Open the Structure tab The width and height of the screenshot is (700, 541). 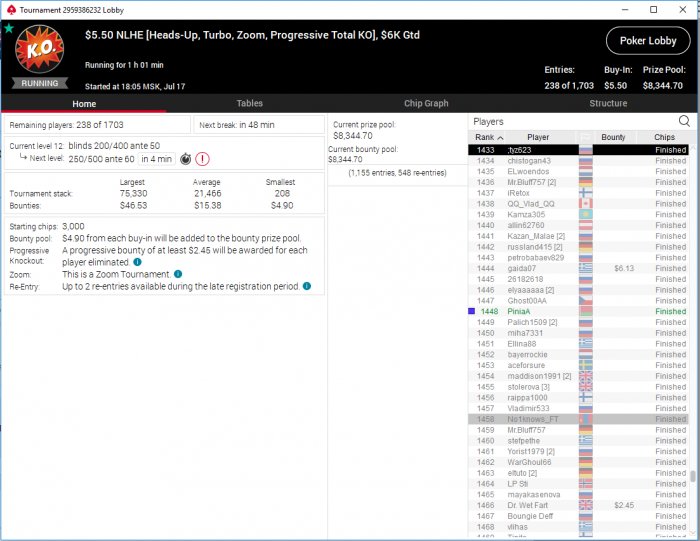point(608,103)
